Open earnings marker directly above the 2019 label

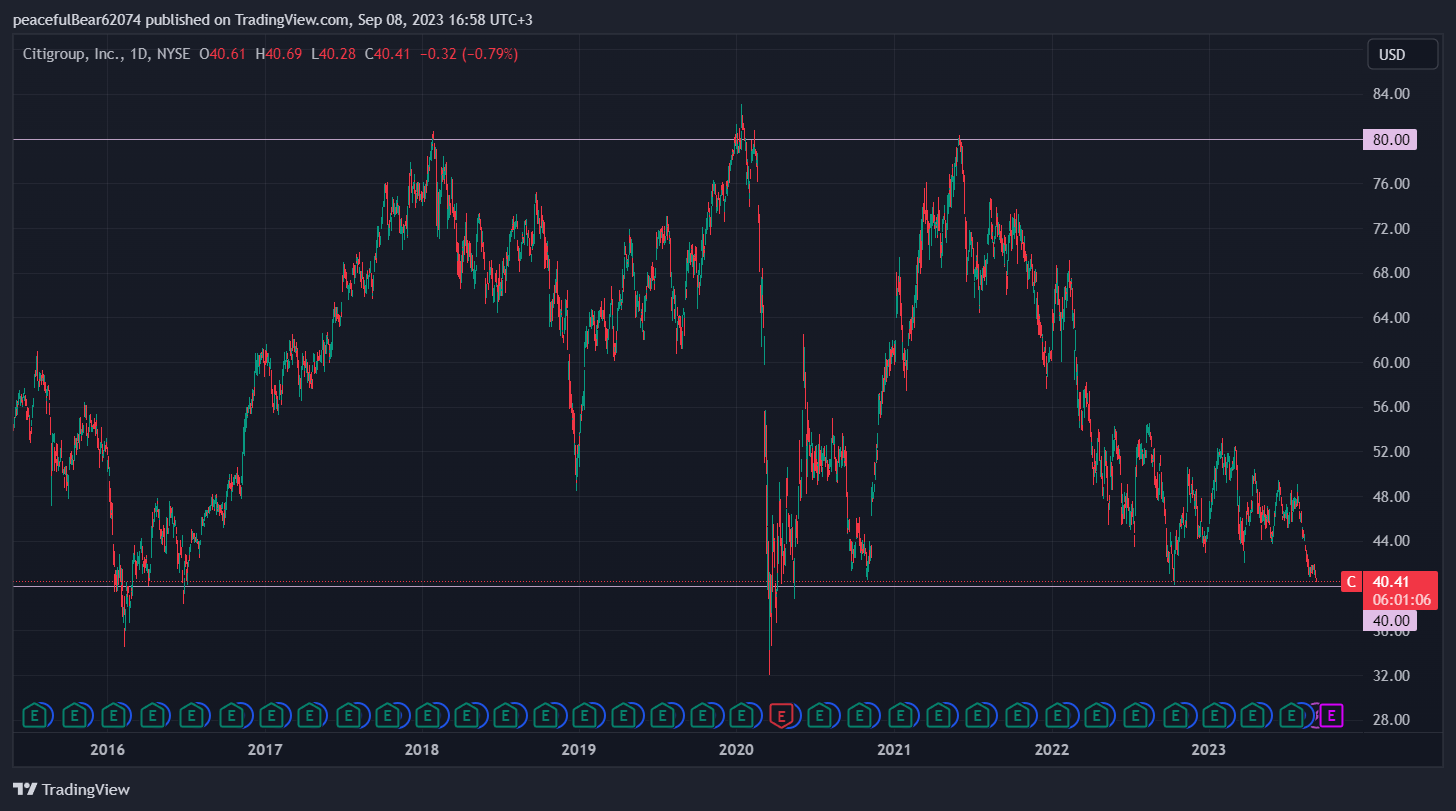(585, 715)
